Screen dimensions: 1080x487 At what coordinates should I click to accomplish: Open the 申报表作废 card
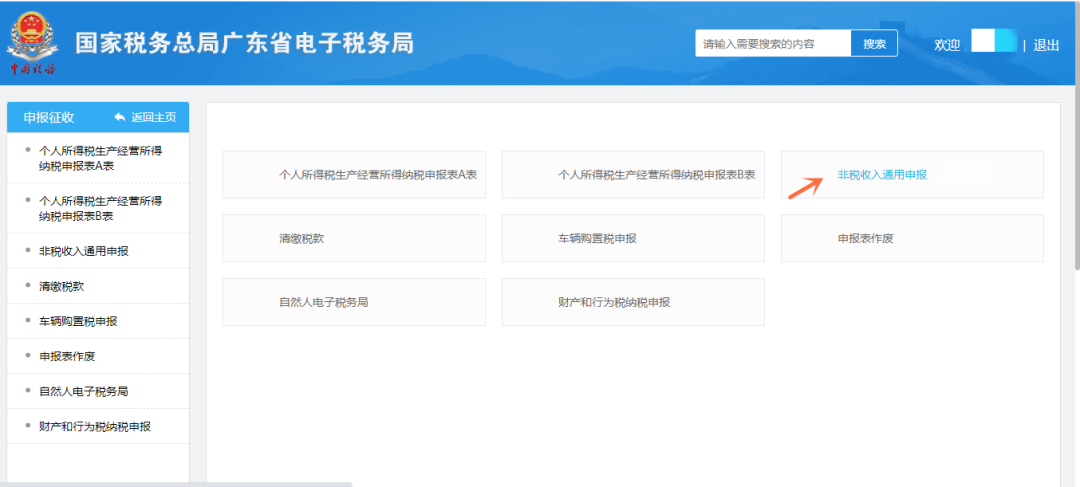[x=912, y=238]
